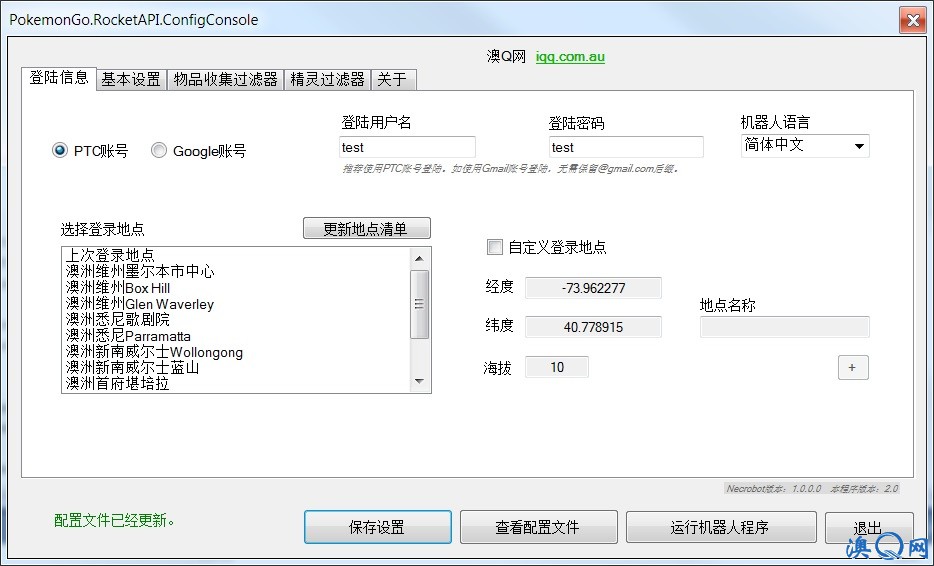Close the ConfigConsole window
This screenshot has width=934, height=566.
click(x=913, y=20)
